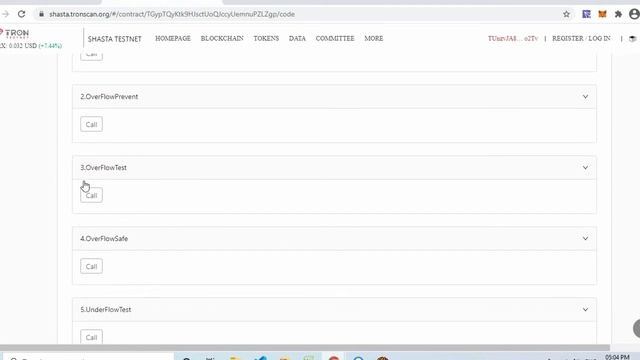Open the Chrome profile avatar
The image size is (640, 360).
point(634,14)
